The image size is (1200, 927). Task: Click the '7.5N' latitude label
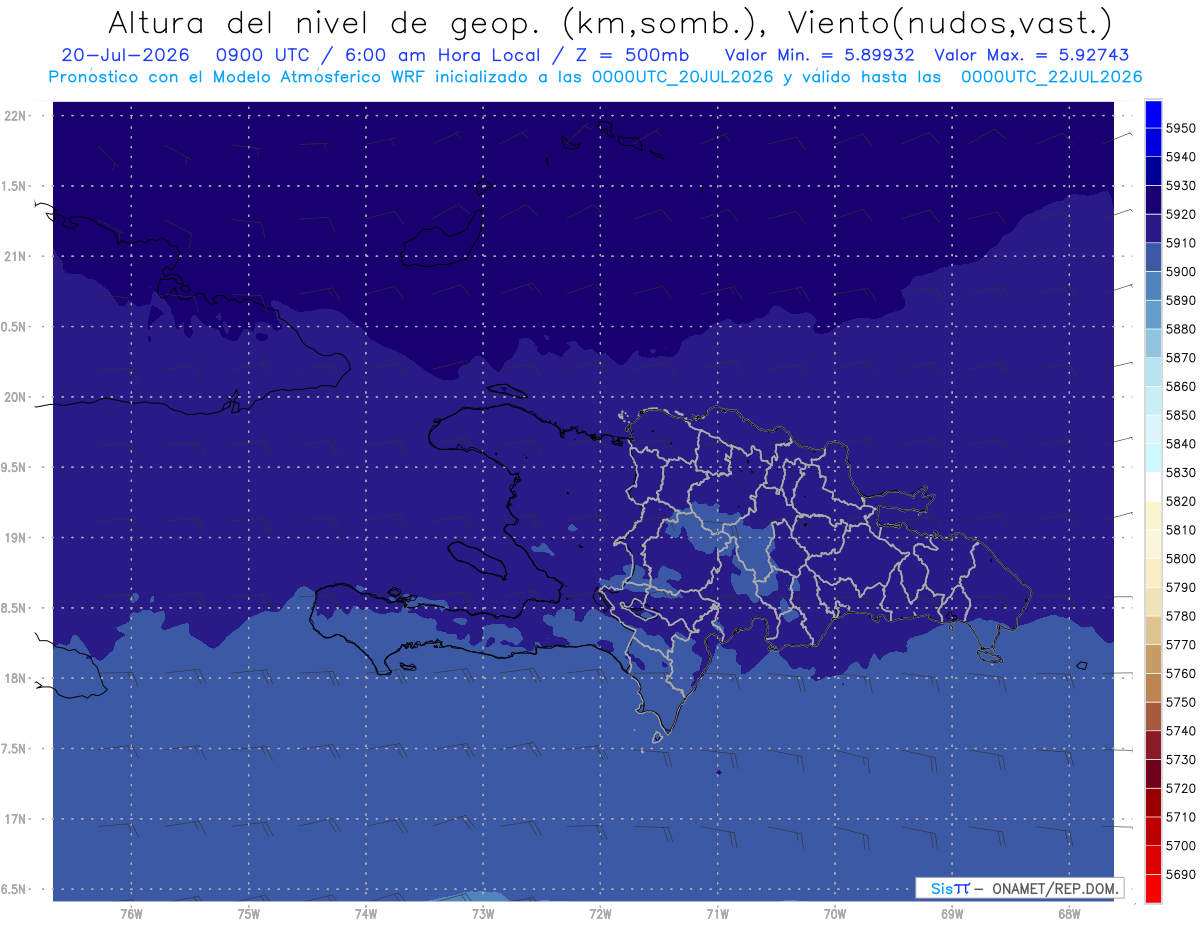(15, 749)
